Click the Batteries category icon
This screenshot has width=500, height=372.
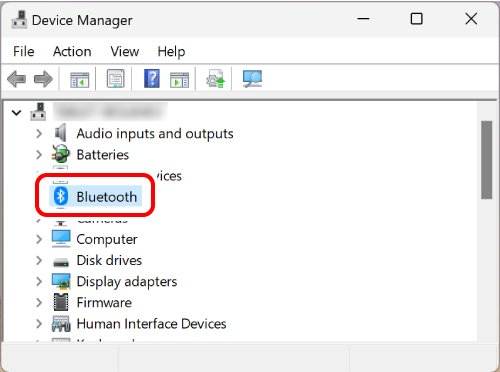61,154
